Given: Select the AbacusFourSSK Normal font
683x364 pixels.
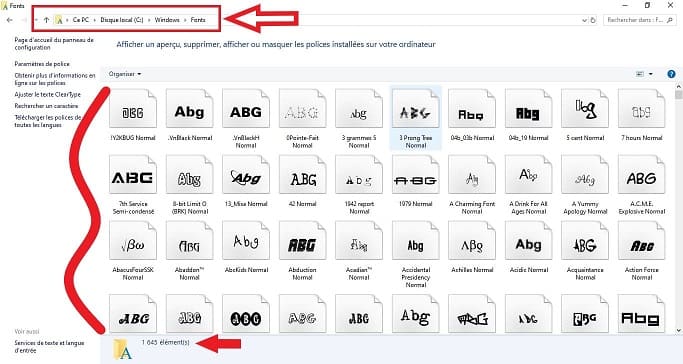Looking at the screenshot, I should pos(133,241).
